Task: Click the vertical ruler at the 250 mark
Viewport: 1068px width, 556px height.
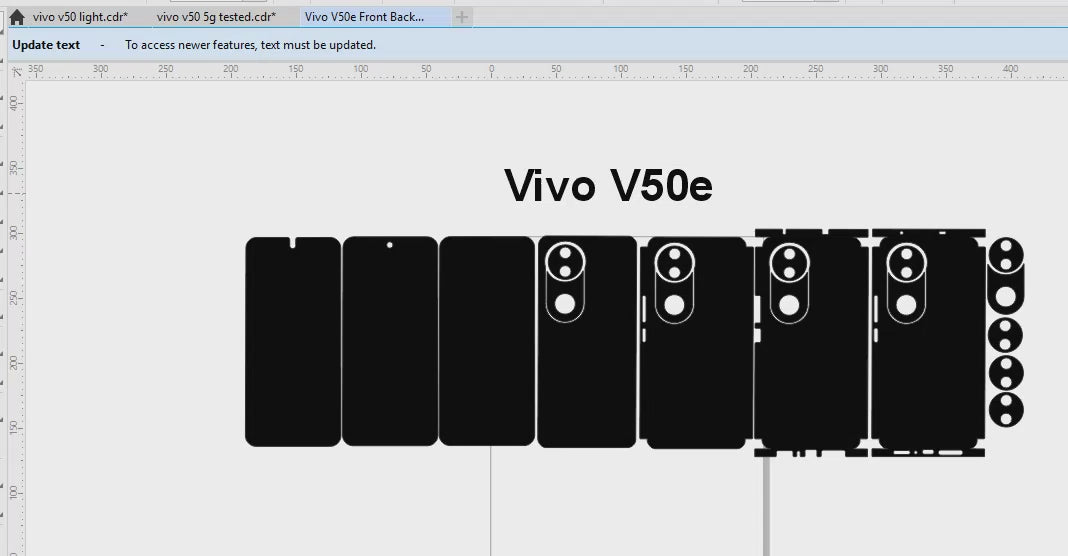Action: (14, 297)
